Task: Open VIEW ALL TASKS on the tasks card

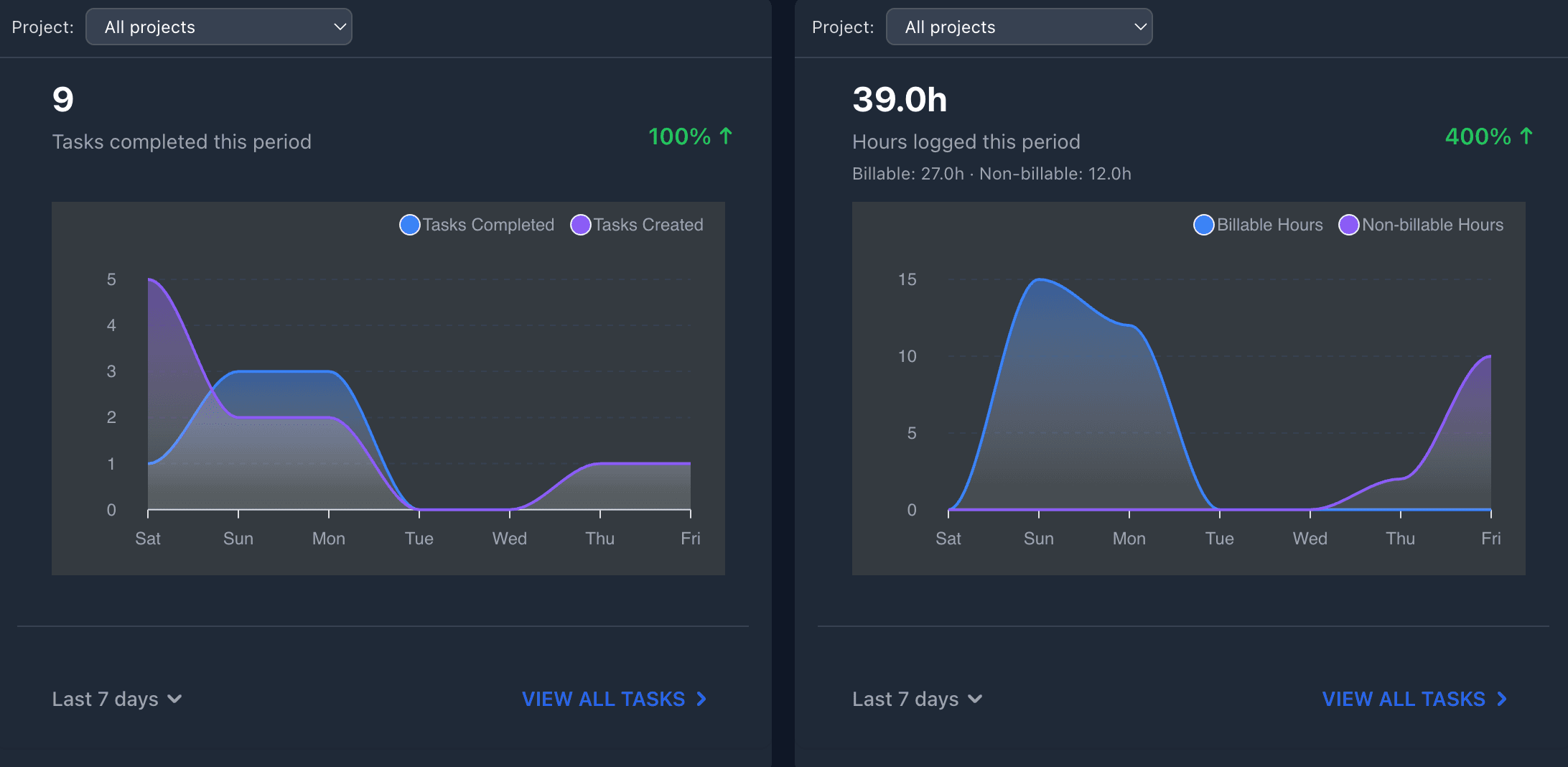Action: [x=604, y=699]
